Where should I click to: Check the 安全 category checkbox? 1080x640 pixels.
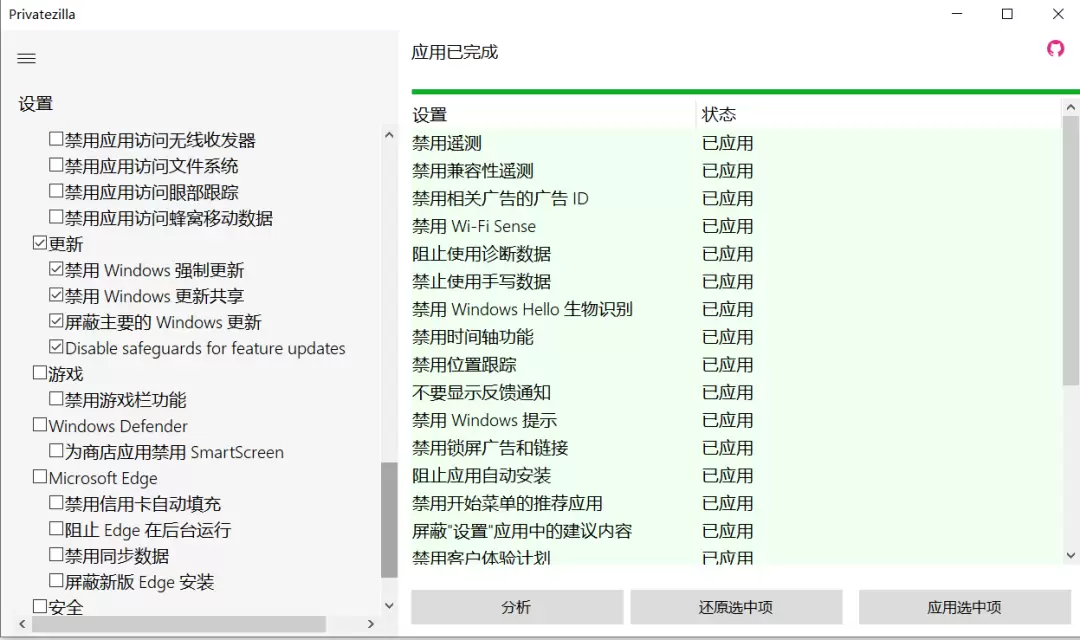(40, 606)
